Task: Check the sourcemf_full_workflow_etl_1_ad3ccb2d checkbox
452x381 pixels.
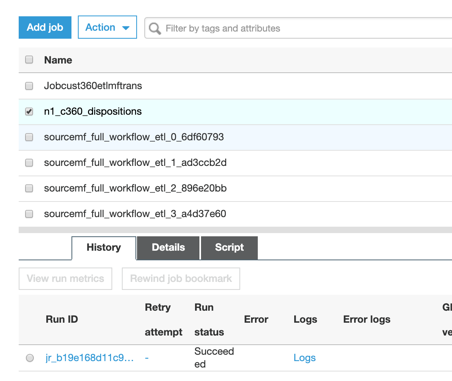Action: [29, 163]
